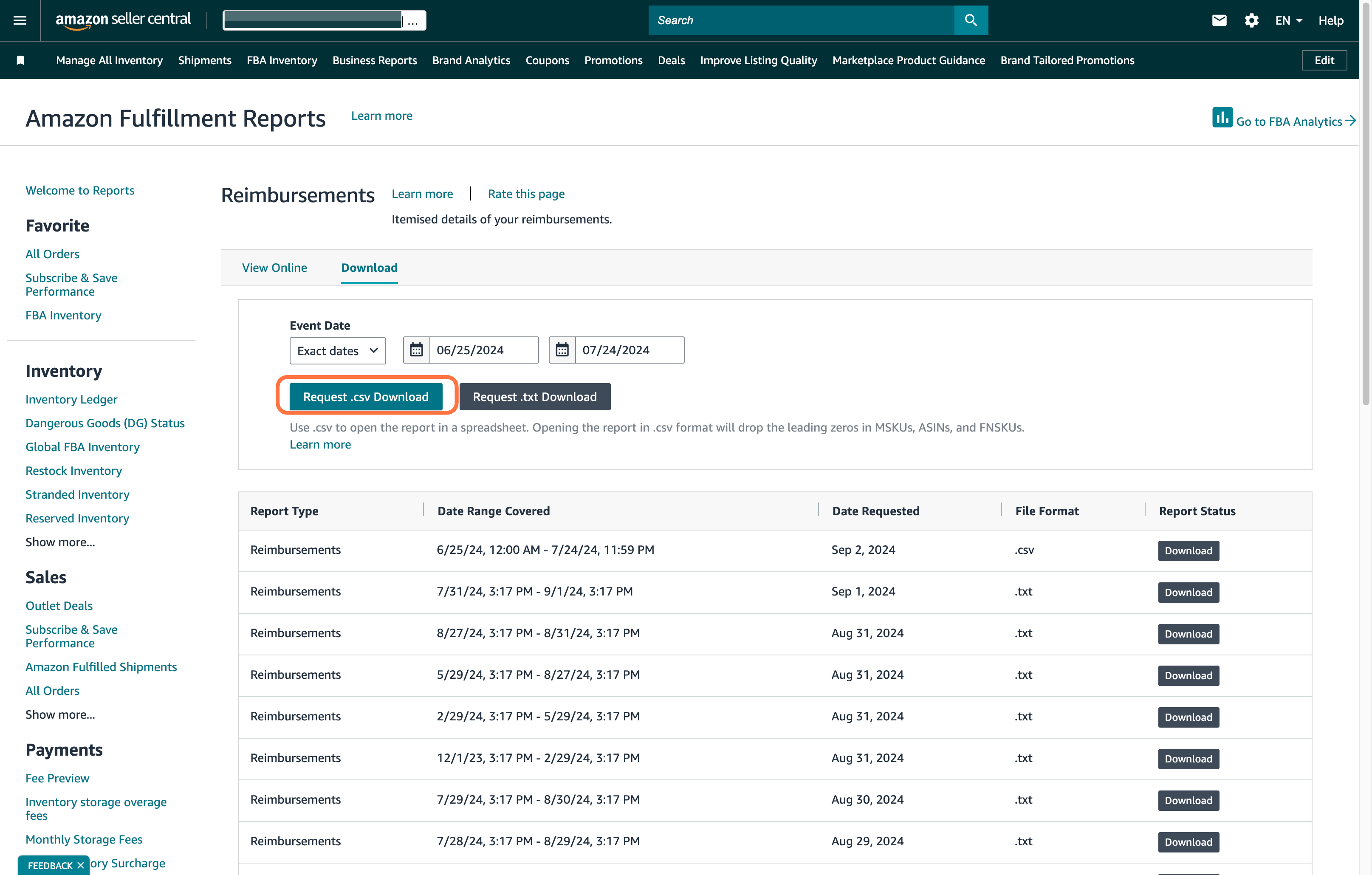This screenshot has height=875, width=1372.
Task: Open the Exact dates dropdown
Action: (337, 350)
